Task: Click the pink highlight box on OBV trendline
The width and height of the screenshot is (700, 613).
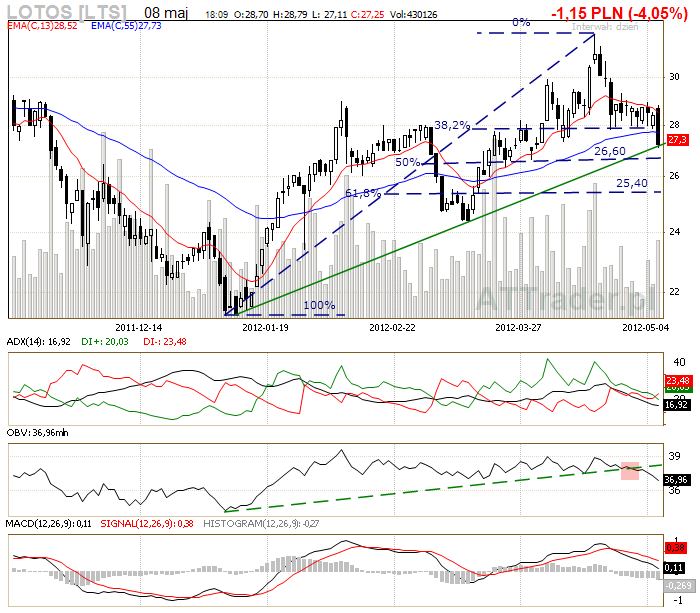Action: point(630,471)
